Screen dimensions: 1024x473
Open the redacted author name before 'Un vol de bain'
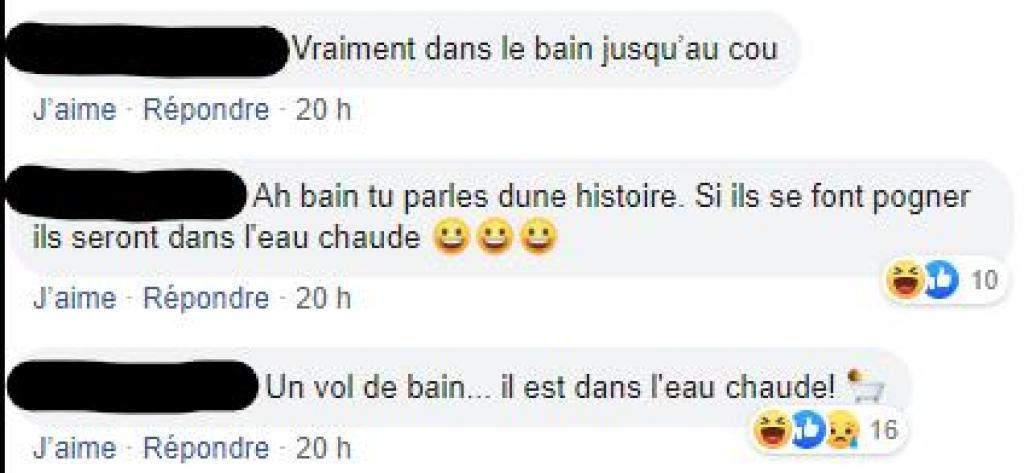[134, 388]
